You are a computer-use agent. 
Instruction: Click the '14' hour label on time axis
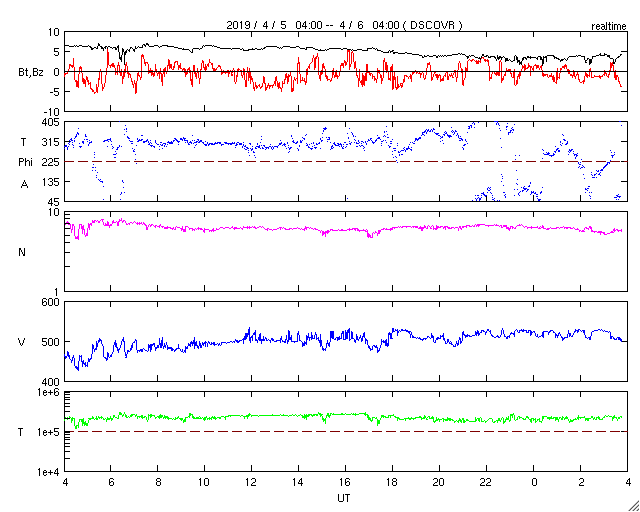298,483
